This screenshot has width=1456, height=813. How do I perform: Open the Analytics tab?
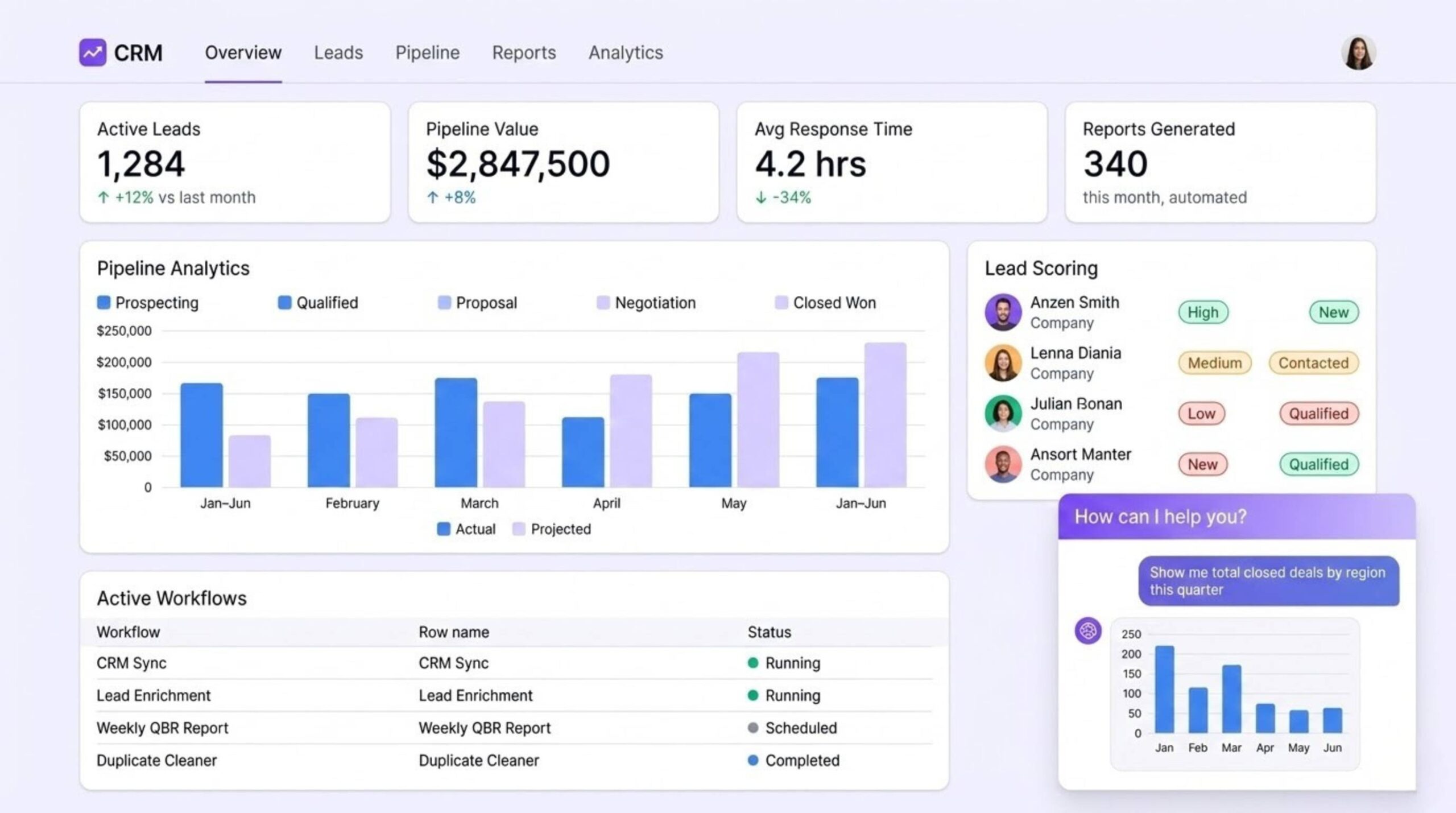[x=626, y=53]
